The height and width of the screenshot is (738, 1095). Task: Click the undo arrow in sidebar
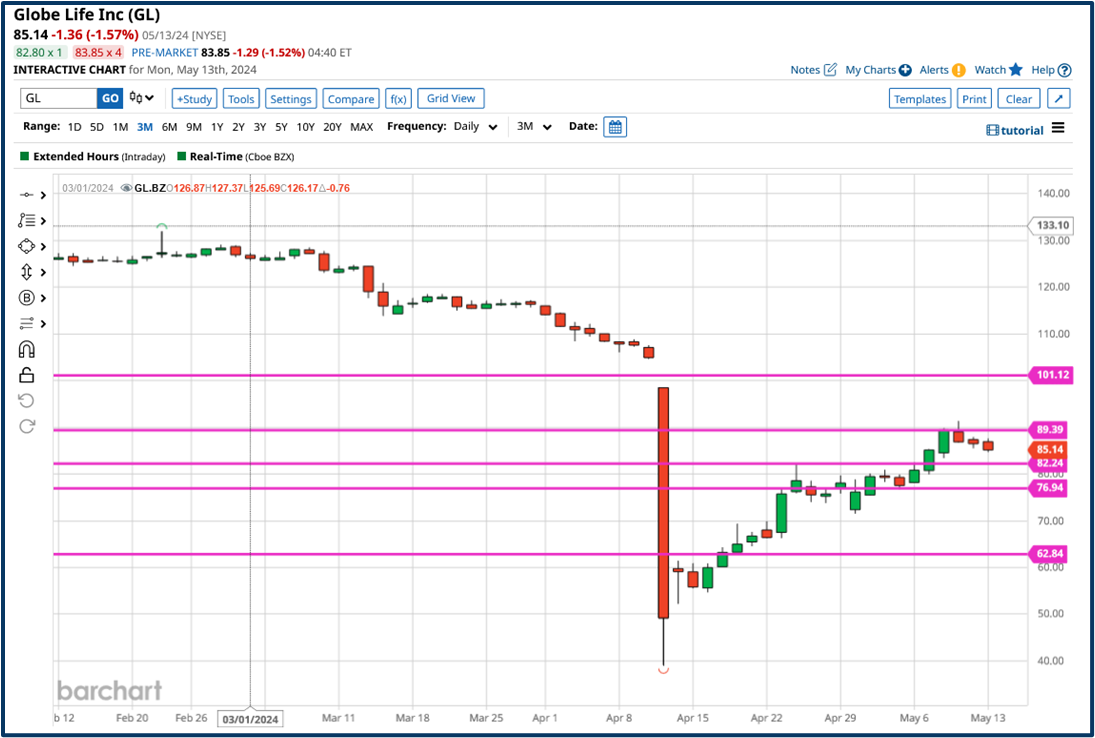coord(27,401)
